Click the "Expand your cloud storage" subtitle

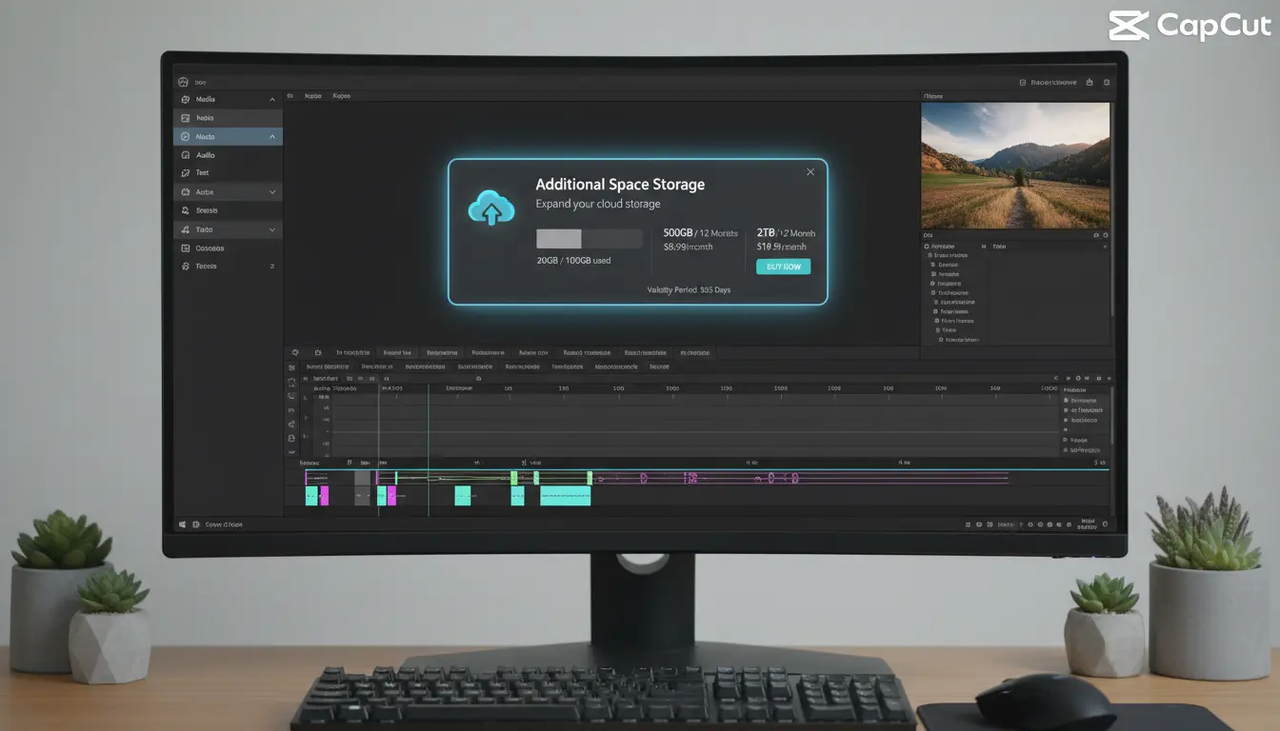pos(598,204)
